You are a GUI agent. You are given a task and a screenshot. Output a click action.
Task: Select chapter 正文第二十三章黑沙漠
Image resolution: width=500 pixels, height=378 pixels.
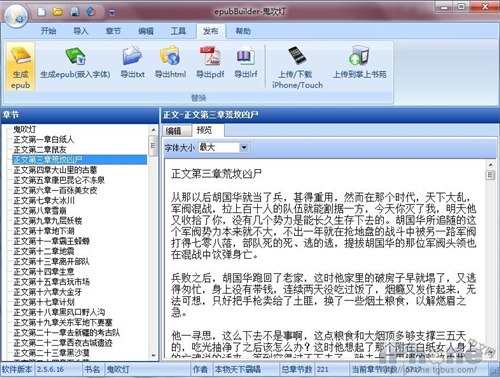[x=52, y=353]
